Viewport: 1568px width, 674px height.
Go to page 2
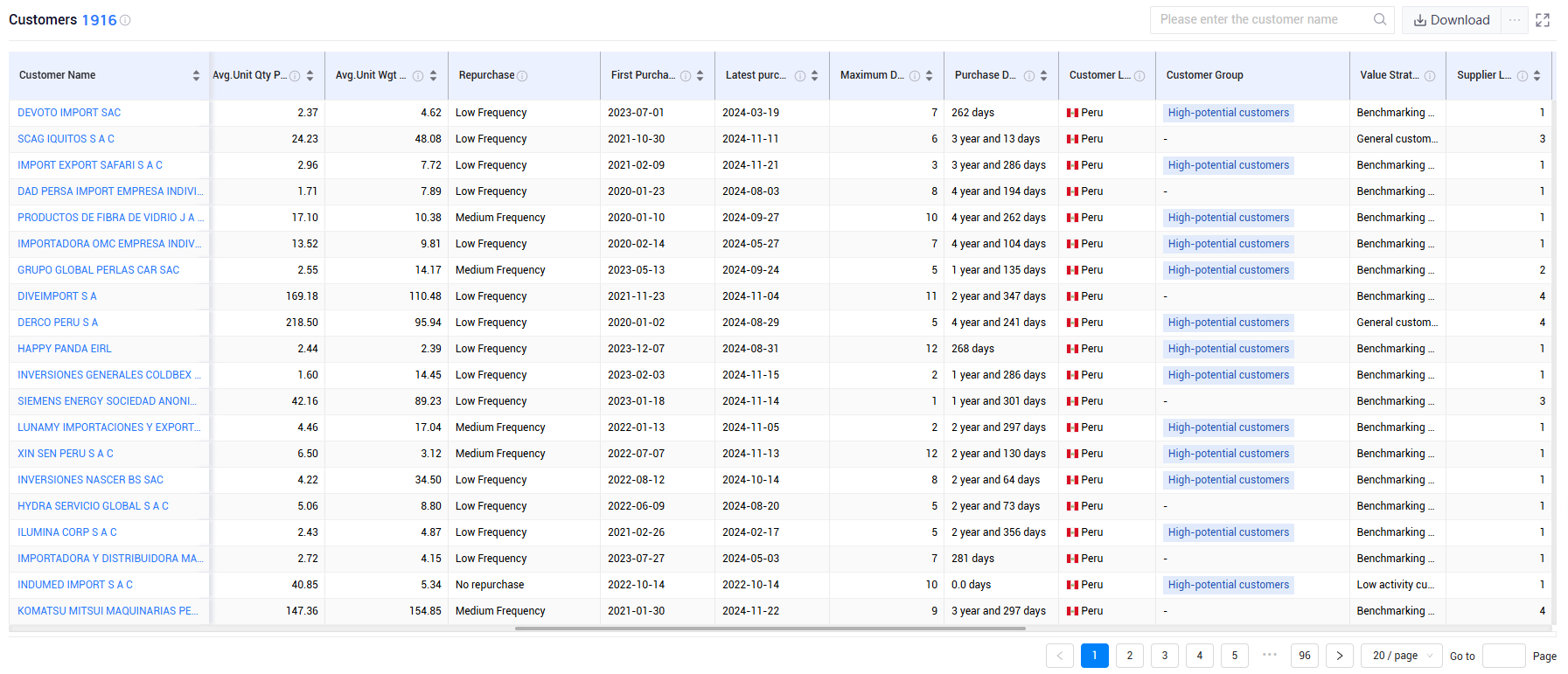click(1130, 656)
